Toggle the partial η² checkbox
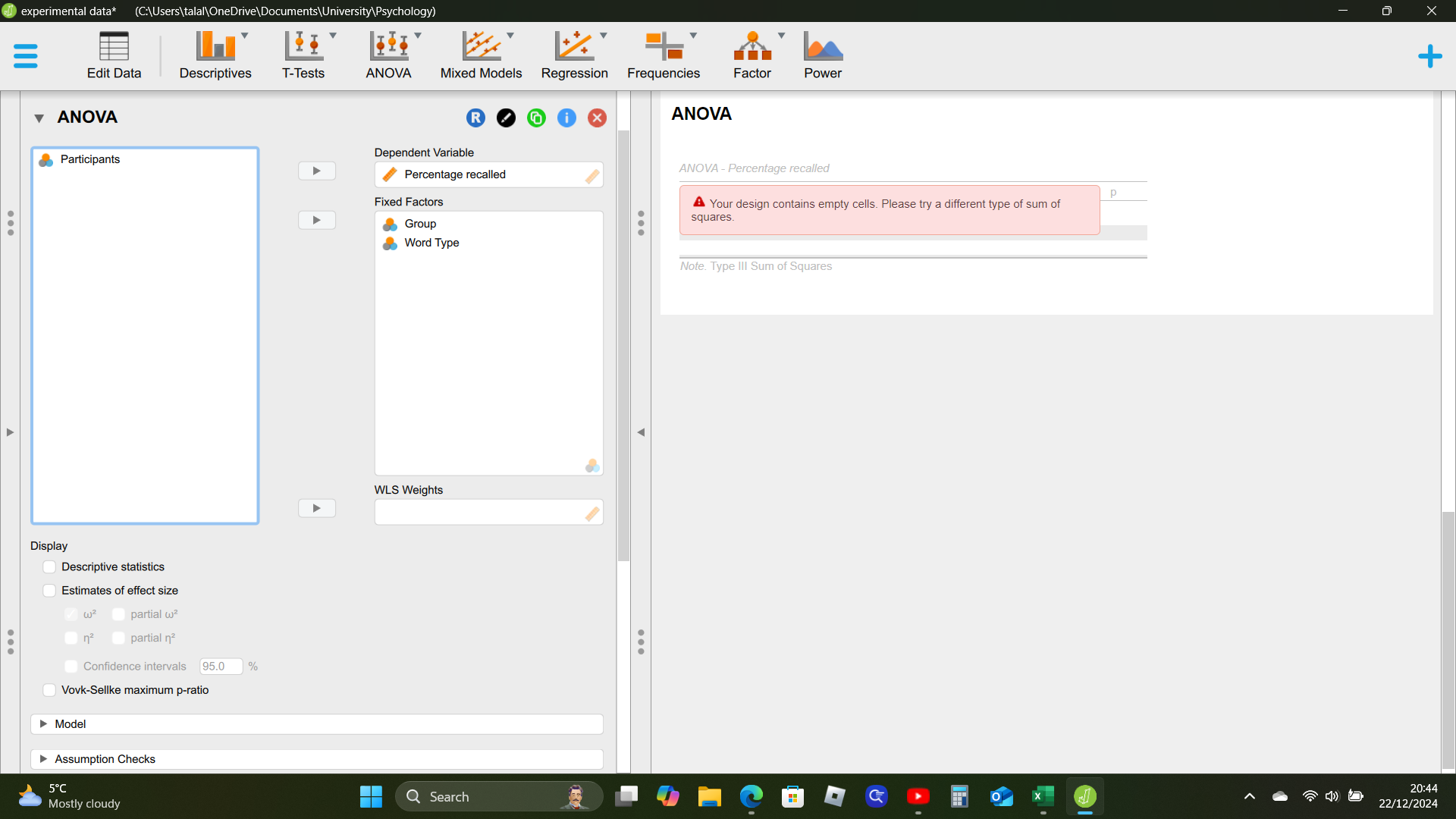Screen dimensions: 1456x819 click(118, 638)
